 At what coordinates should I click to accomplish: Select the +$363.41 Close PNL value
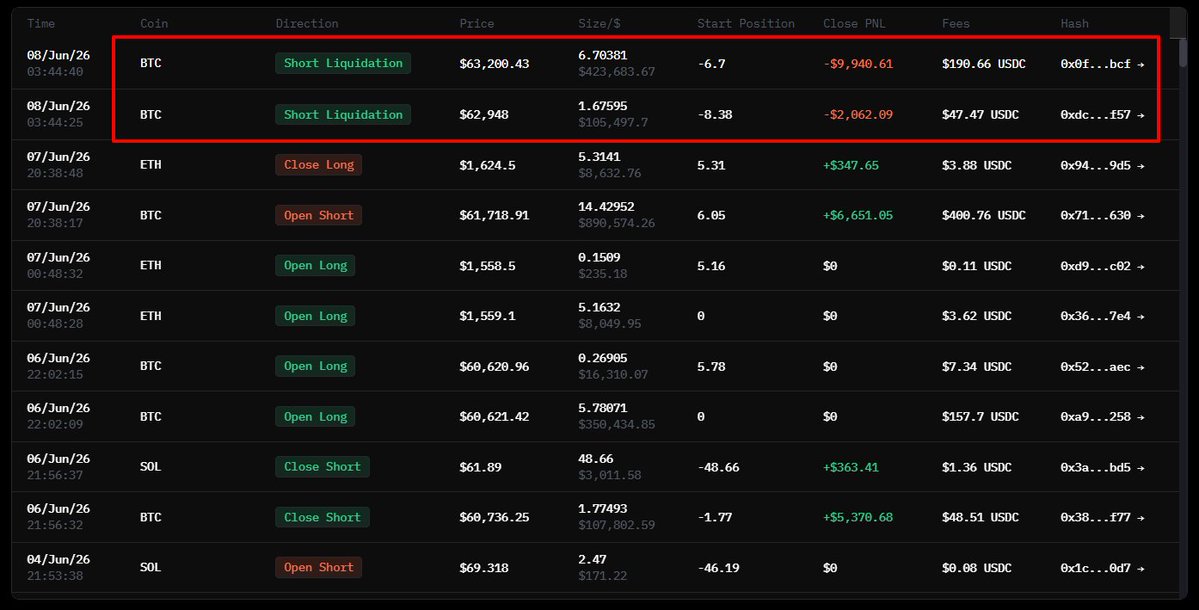click(851, 467)
